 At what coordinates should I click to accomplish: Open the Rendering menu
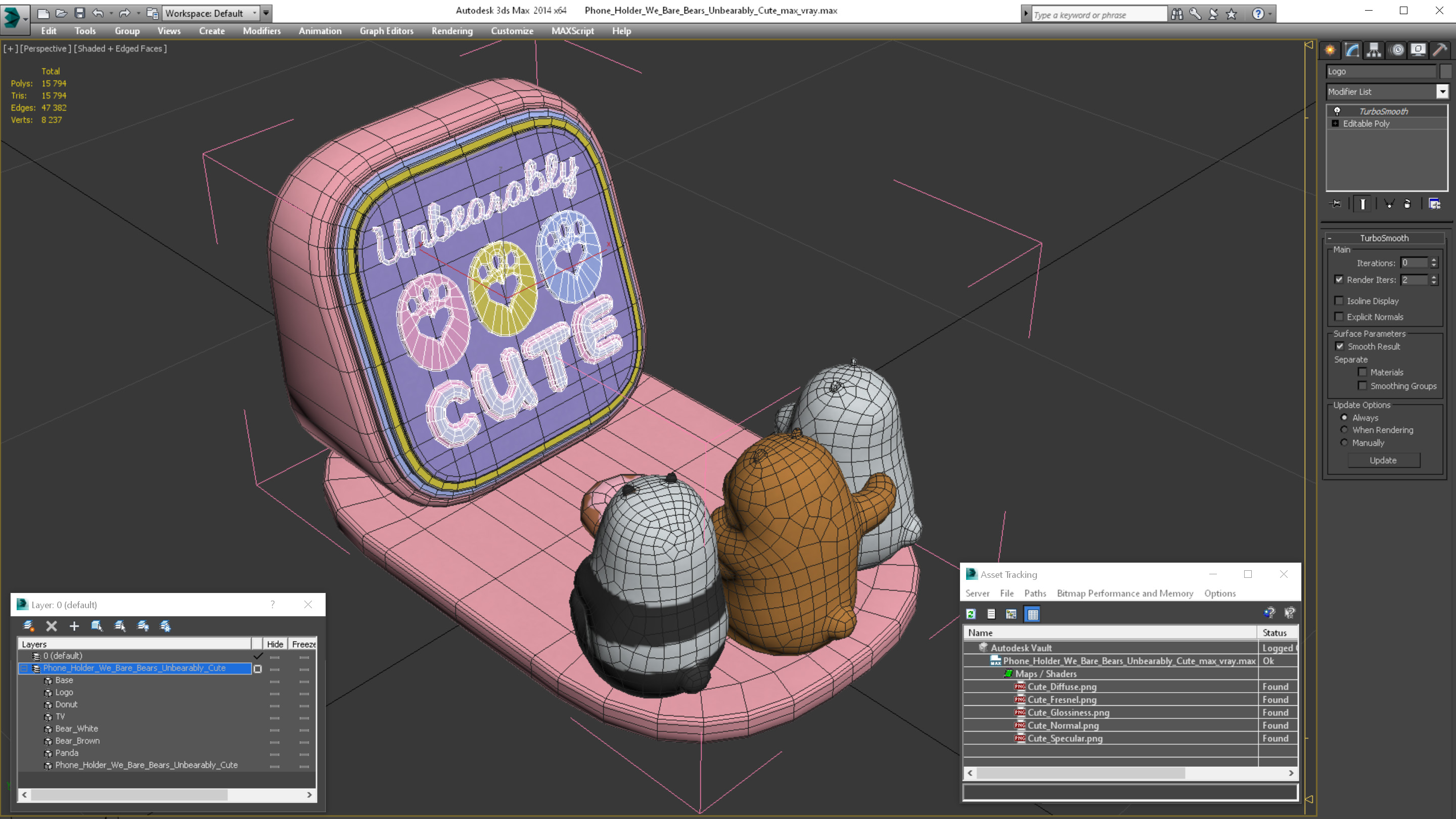(451, 31)
